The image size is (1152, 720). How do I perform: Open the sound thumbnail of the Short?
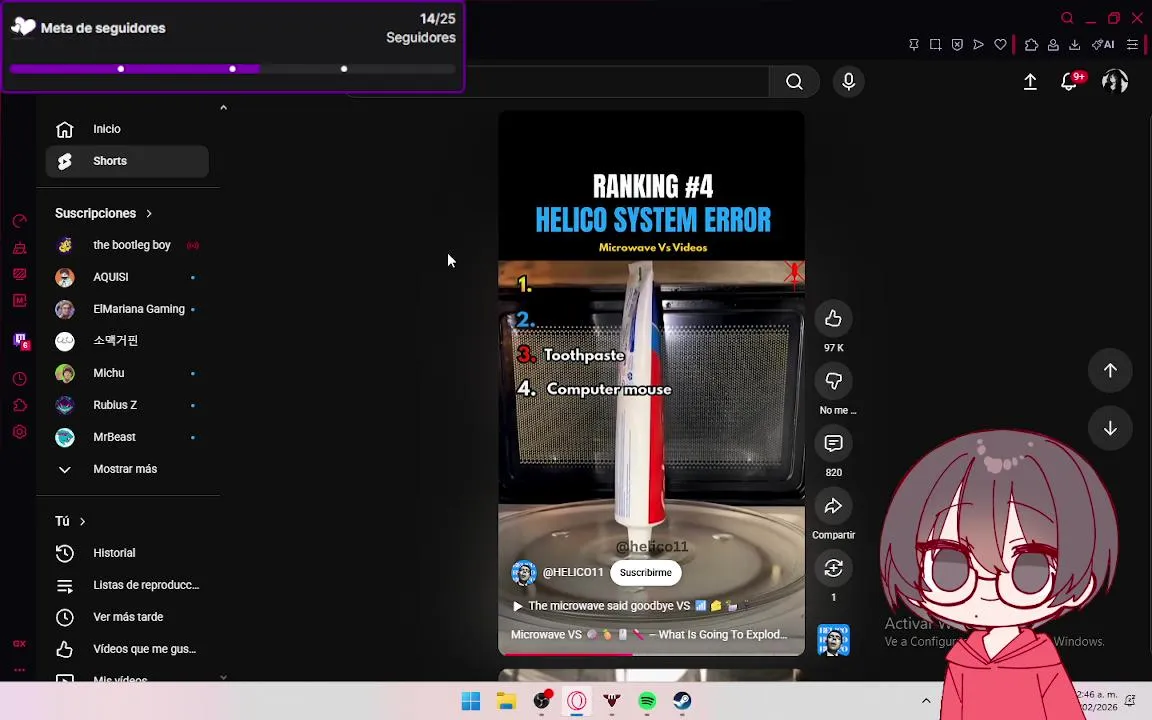[x=833, y=640]
